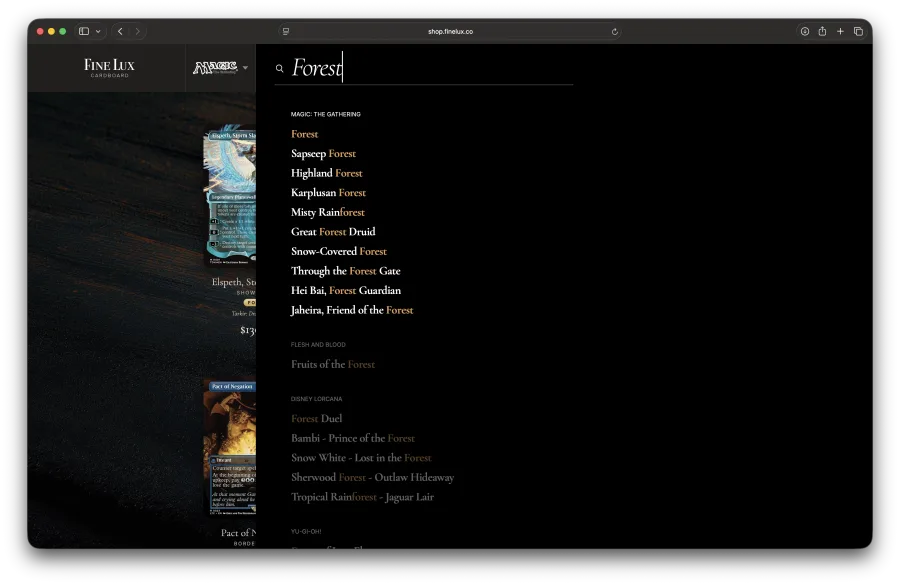Open a new tab with plus icon

click(x=840, y=32)
